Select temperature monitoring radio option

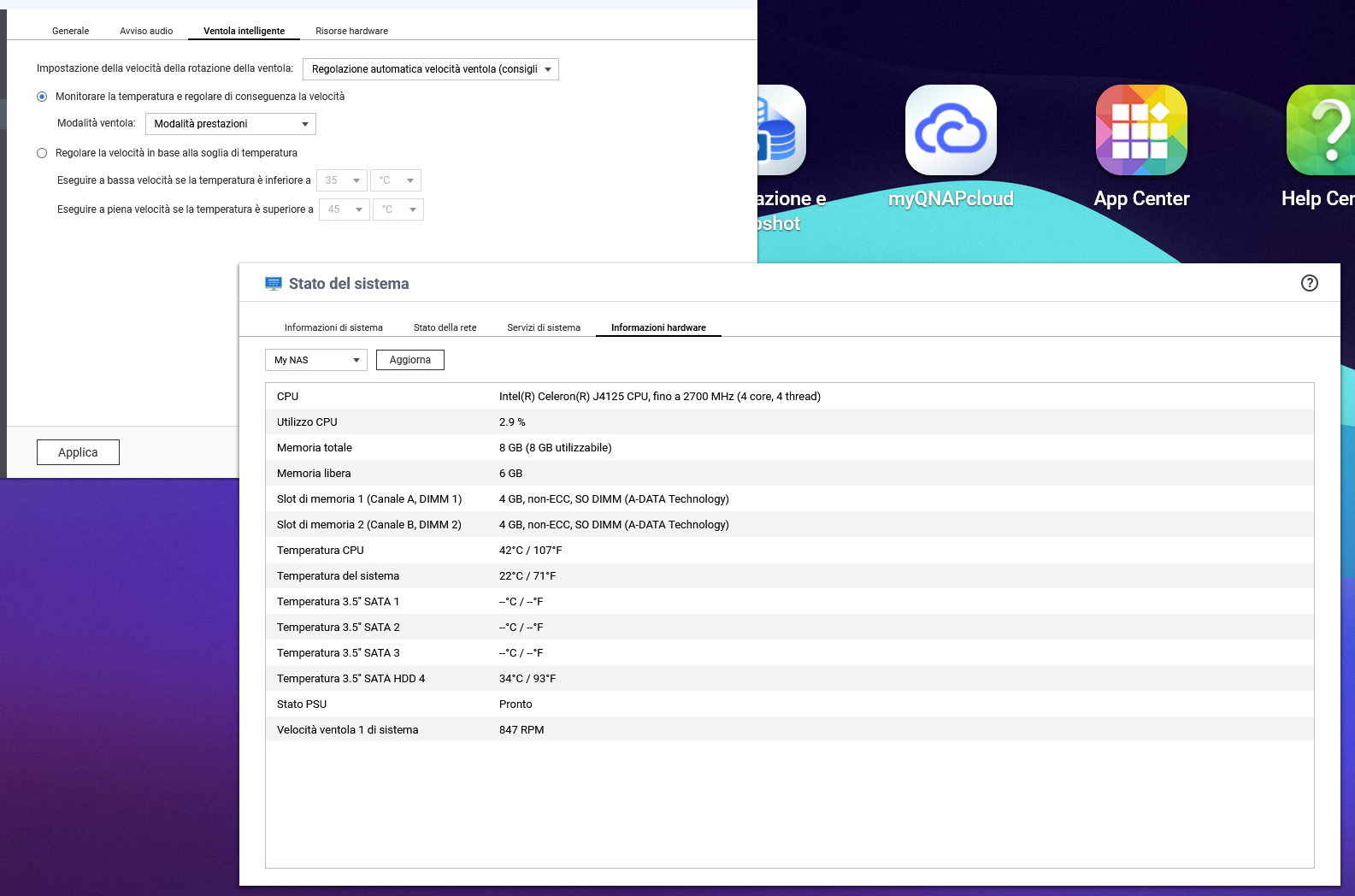pos(42,97)
